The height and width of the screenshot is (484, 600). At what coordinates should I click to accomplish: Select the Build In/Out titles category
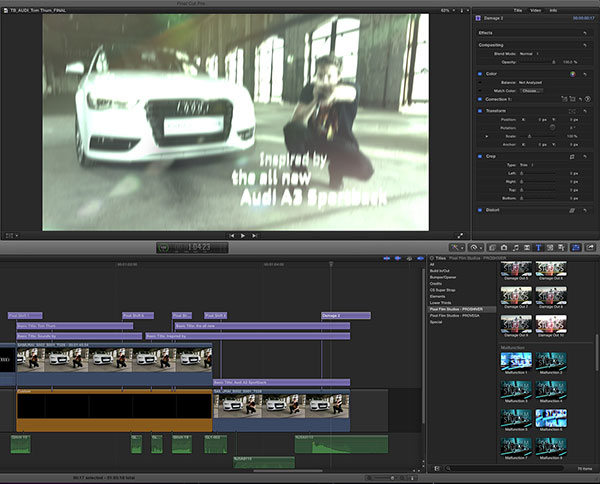point(440,271)
